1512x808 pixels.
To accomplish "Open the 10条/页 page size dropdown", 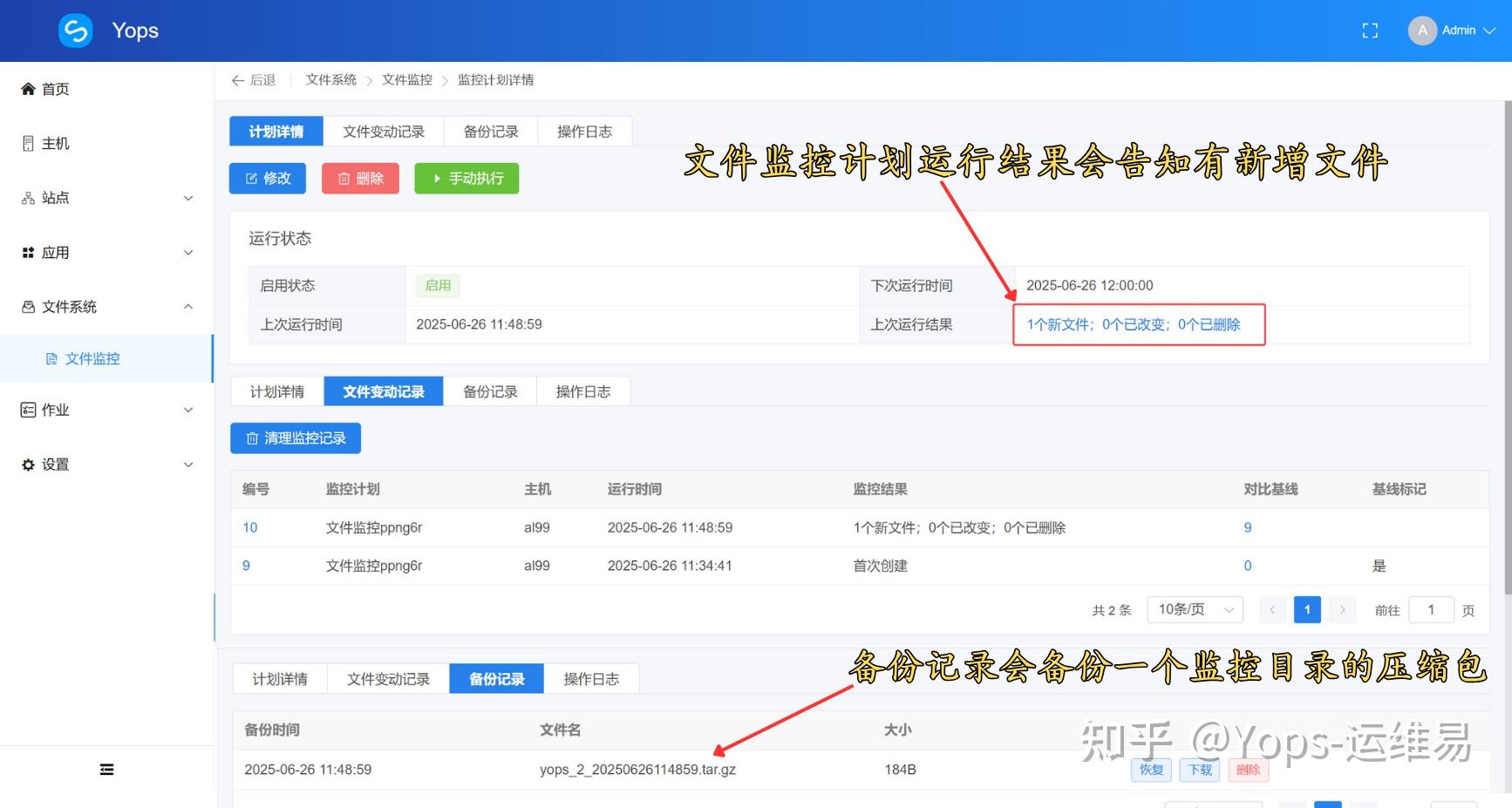I will tap(1194, 609).
